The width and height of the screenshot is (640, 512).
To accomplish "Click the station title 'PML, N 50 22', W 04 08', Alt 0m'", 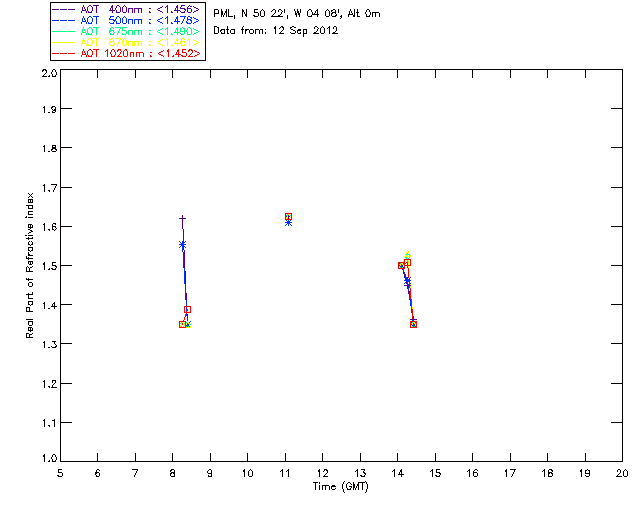I will [x=297, y=13].
